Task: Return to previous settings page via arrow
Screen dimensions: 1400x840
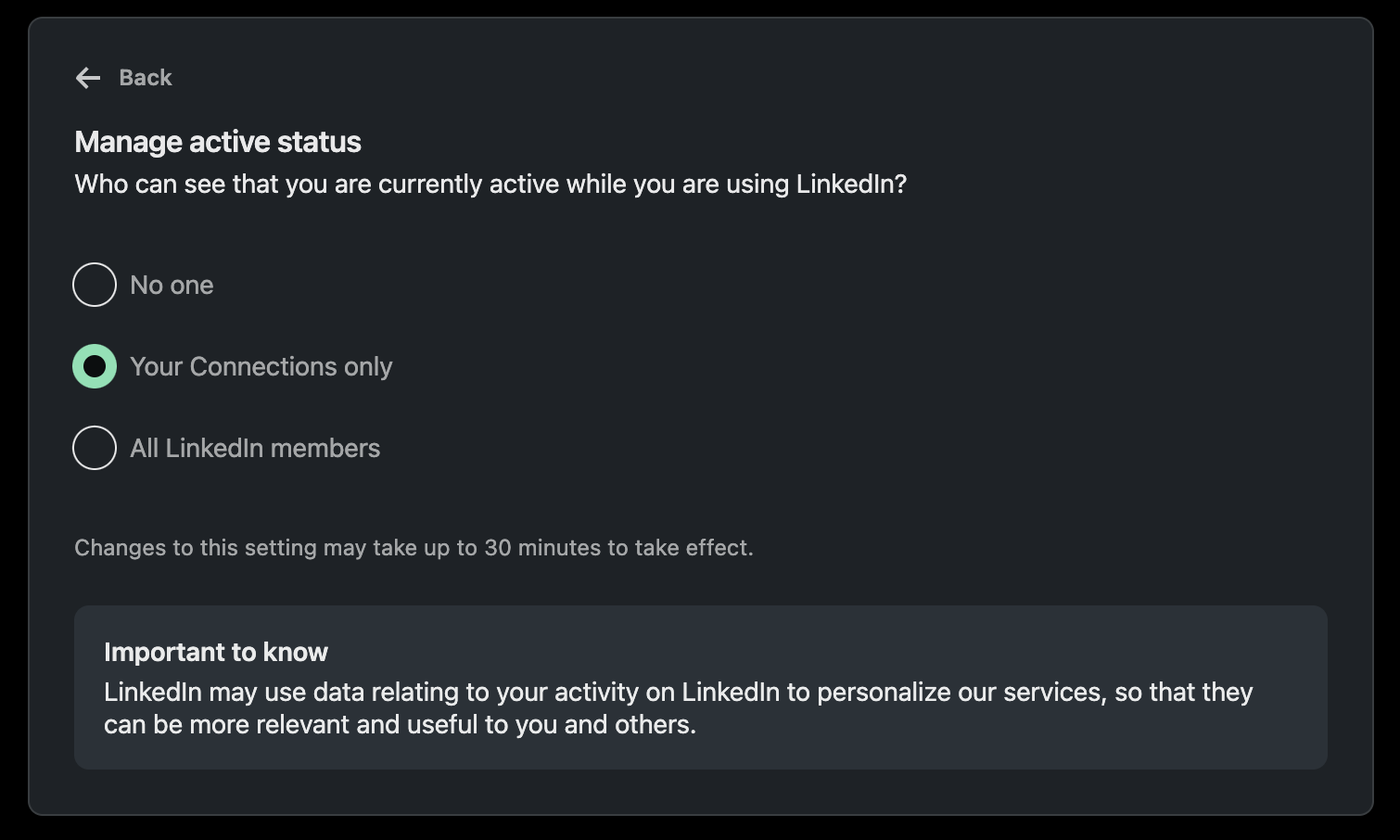Action: pyautogui.click(x=88, y=78)
